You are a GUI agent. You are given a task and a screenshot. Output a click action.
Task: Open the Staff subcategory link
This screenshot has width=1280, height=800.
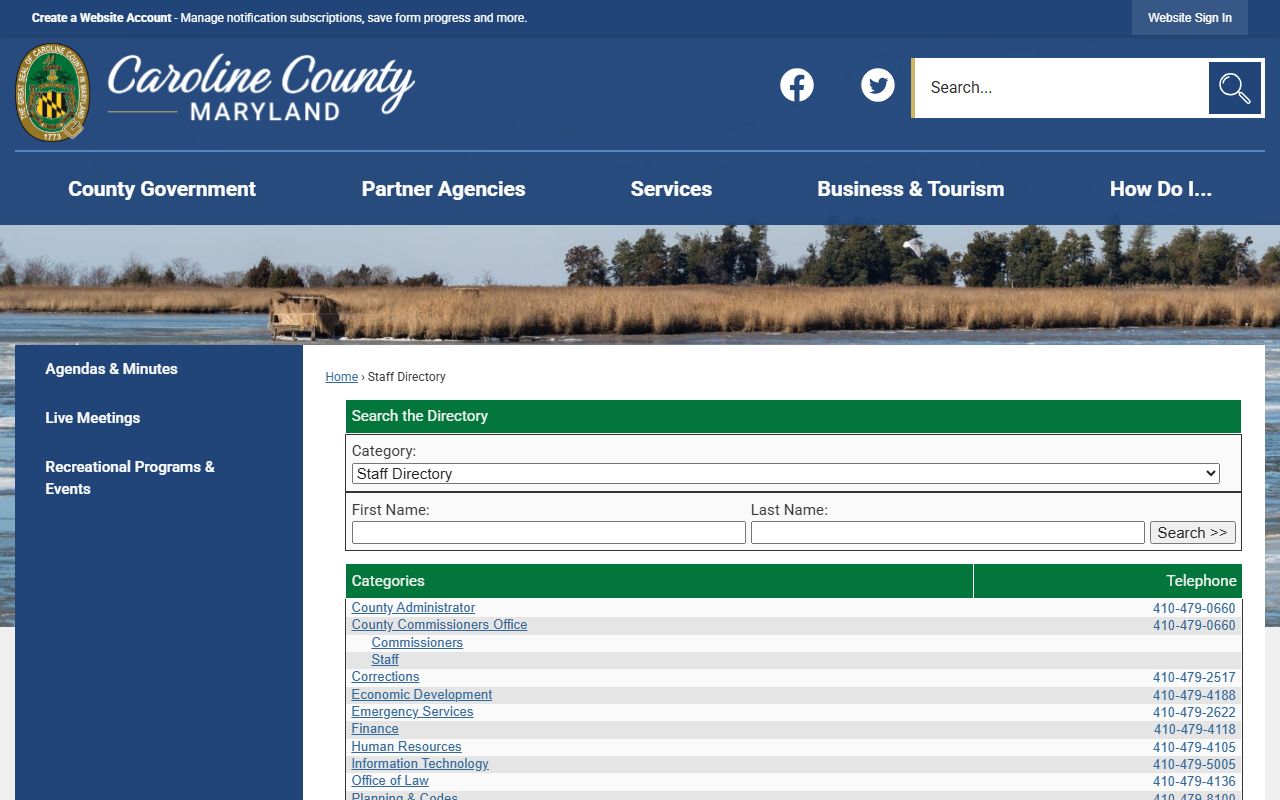tap(385, 660)
